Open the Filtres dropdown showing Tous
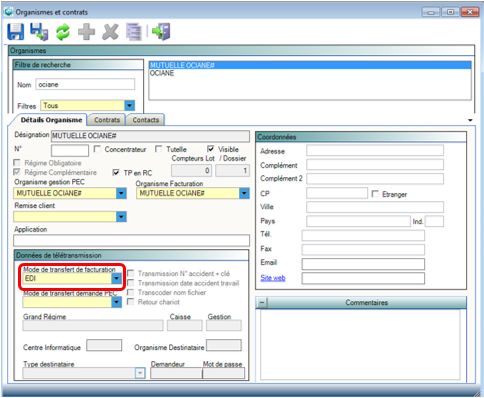484x398 pixels. [129, 106]
